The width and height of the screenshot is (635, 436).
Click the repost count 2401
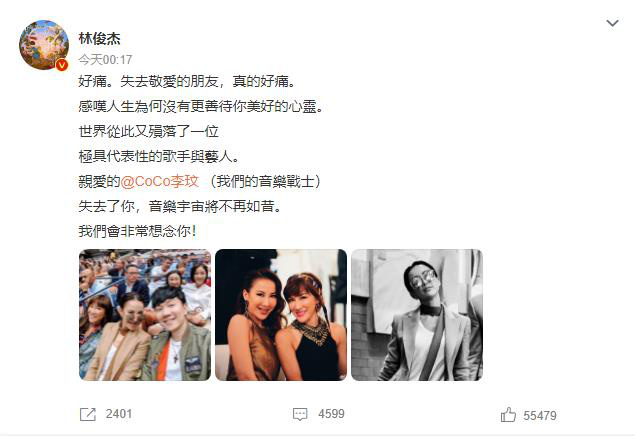(x=119, y=414)
